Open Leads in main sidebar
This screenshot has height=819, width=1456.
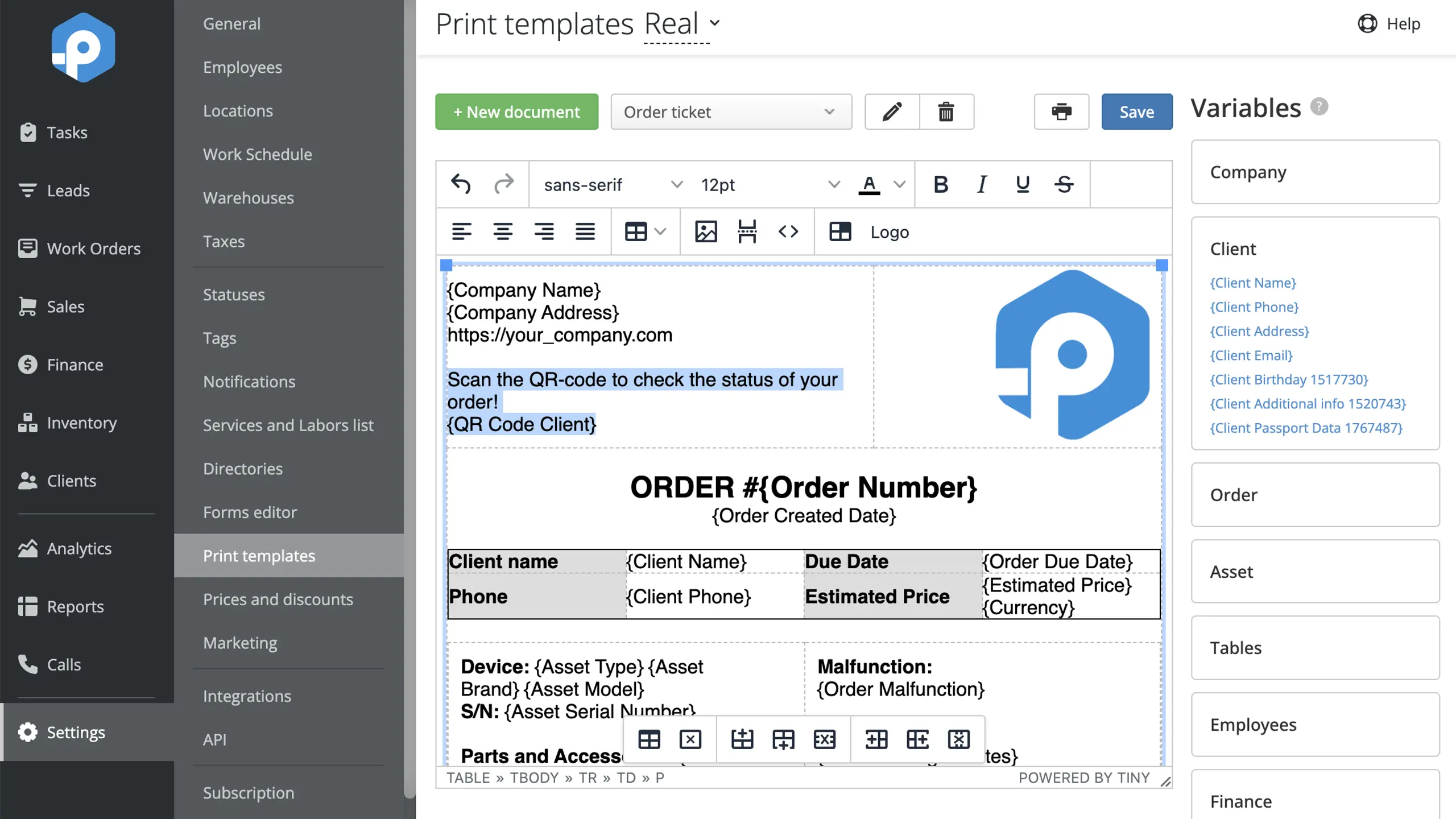(x=87, y=191)
